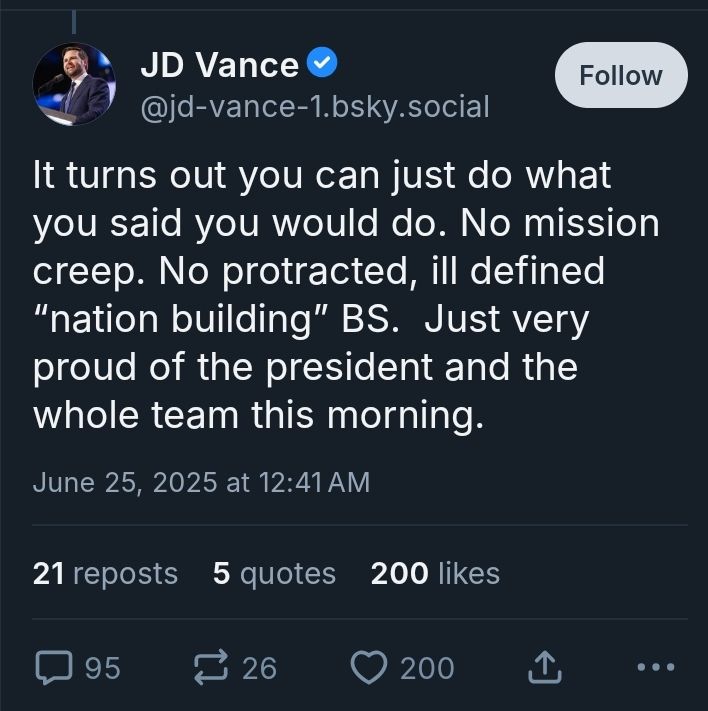Viewport: 708px width, 711px height.
Task: View the list of 21 reposts
Action: (x=105, y=574)
